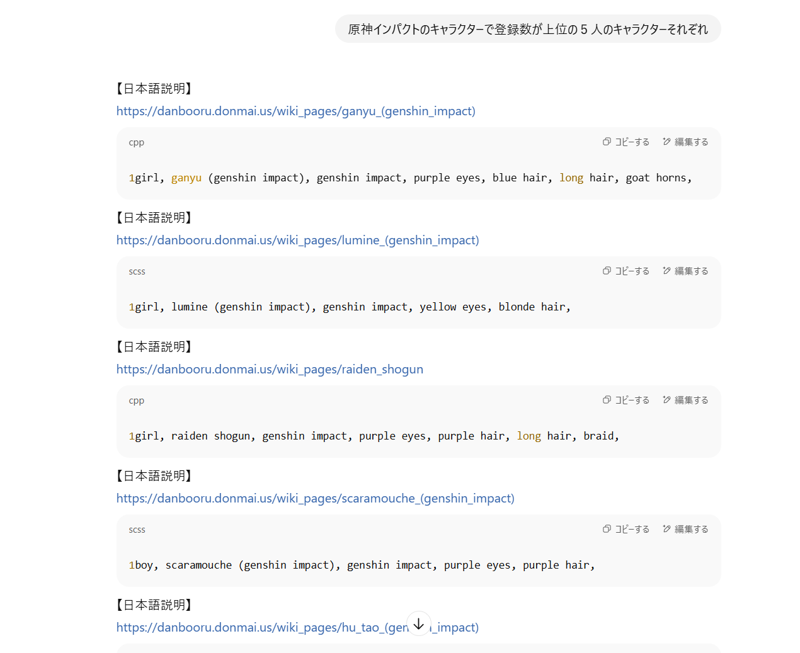Click the first 【日本語説明】 heading
This screenshot has width=800, height=653.
coord(154,89)
